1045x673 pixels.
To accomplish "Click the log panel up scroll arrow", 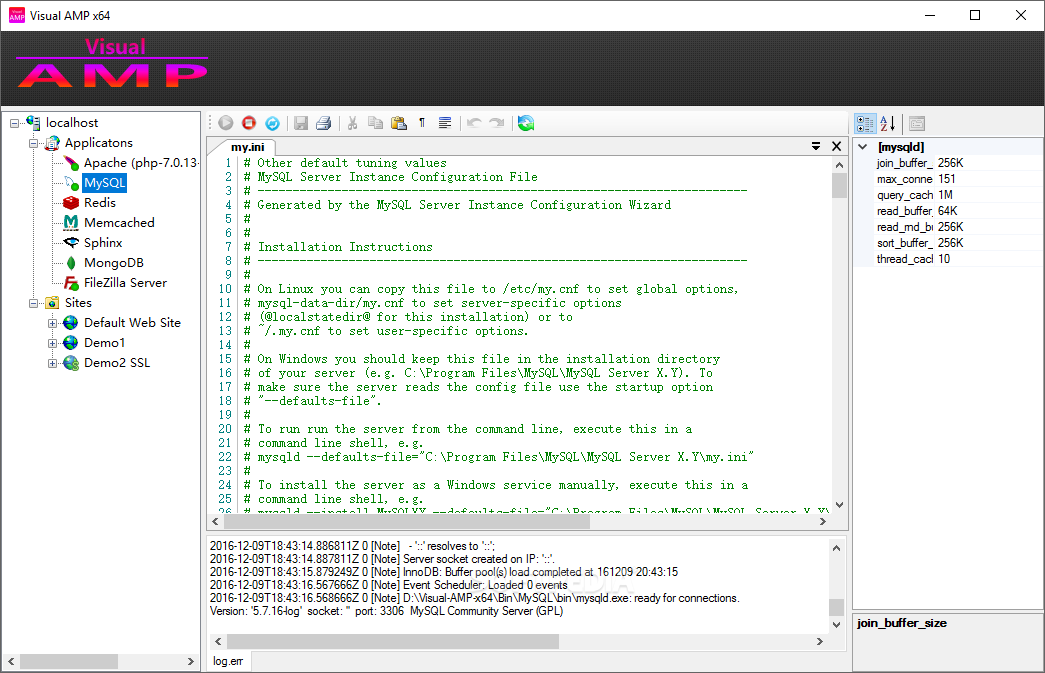I will pyautogui.click(x=836, y=548).
